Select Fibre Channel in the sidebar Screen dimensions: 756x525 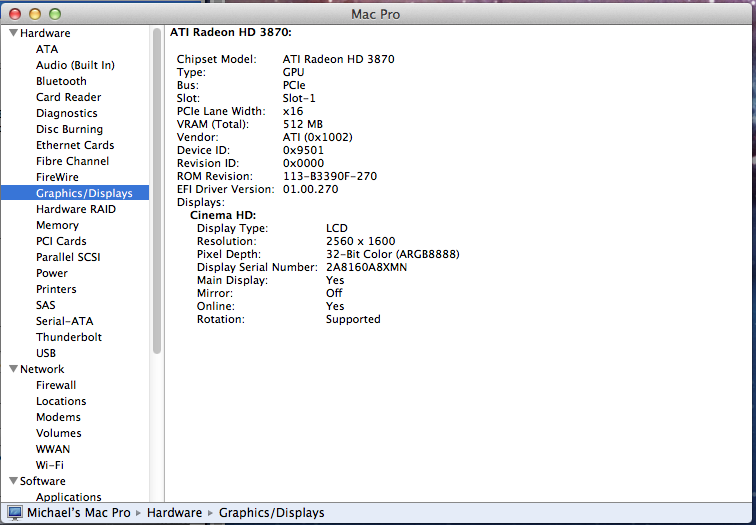pos(72,161)
